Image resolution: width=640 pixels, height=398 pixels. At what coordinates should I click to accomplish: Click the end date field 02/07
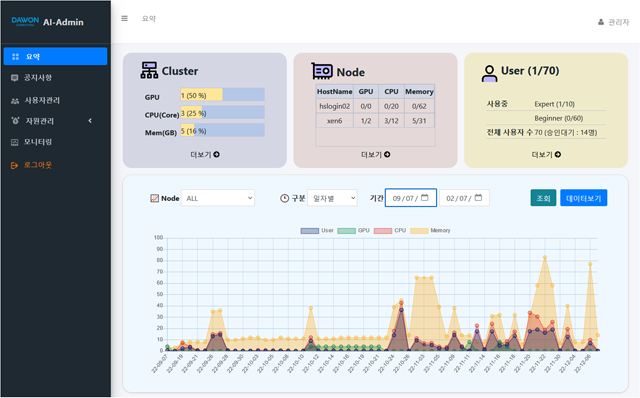click(464, 198)
